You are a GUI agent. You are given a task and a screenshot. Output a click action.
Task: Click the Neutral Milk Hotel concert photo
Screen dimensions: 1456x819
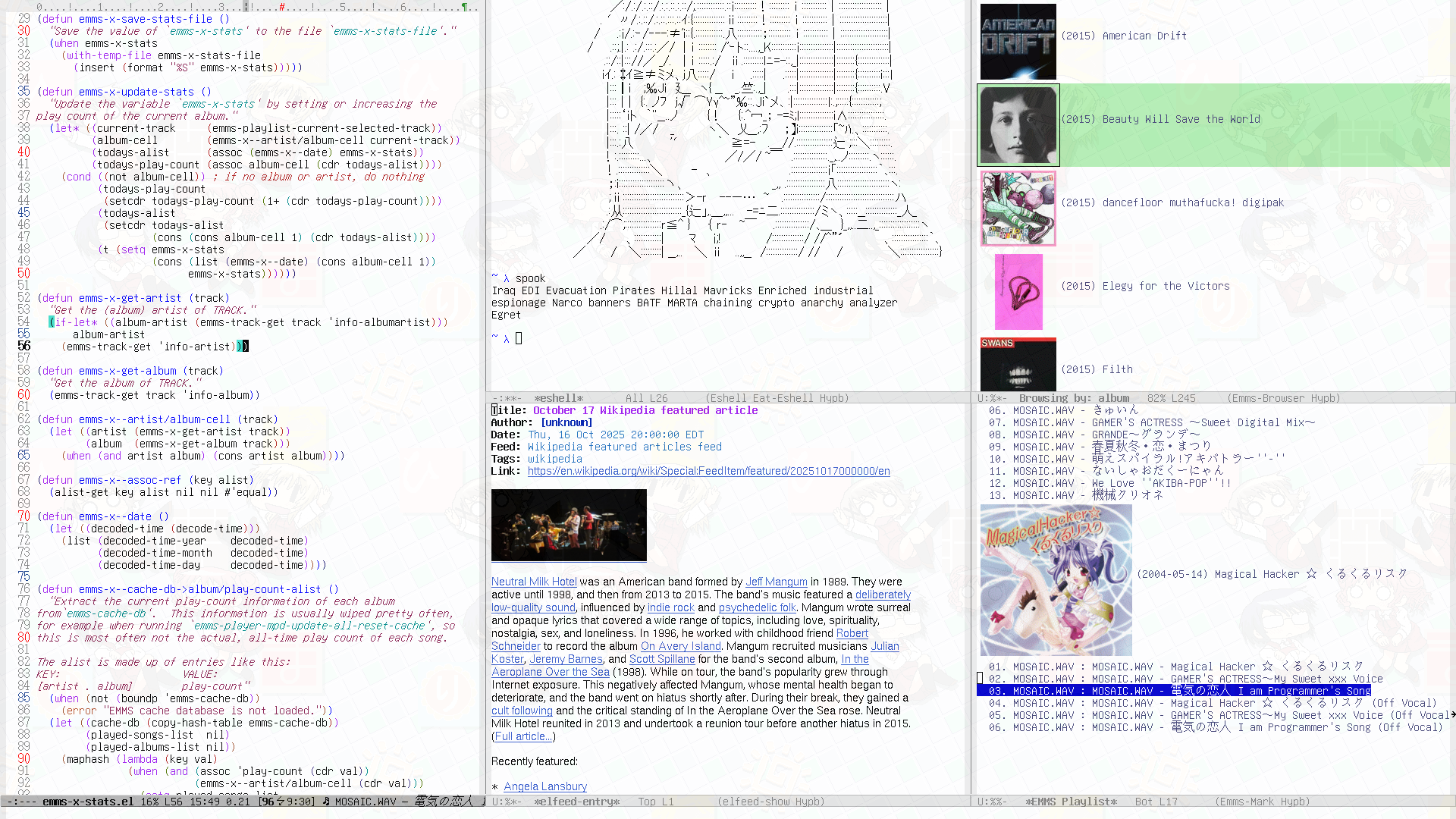tap(569, 525)
